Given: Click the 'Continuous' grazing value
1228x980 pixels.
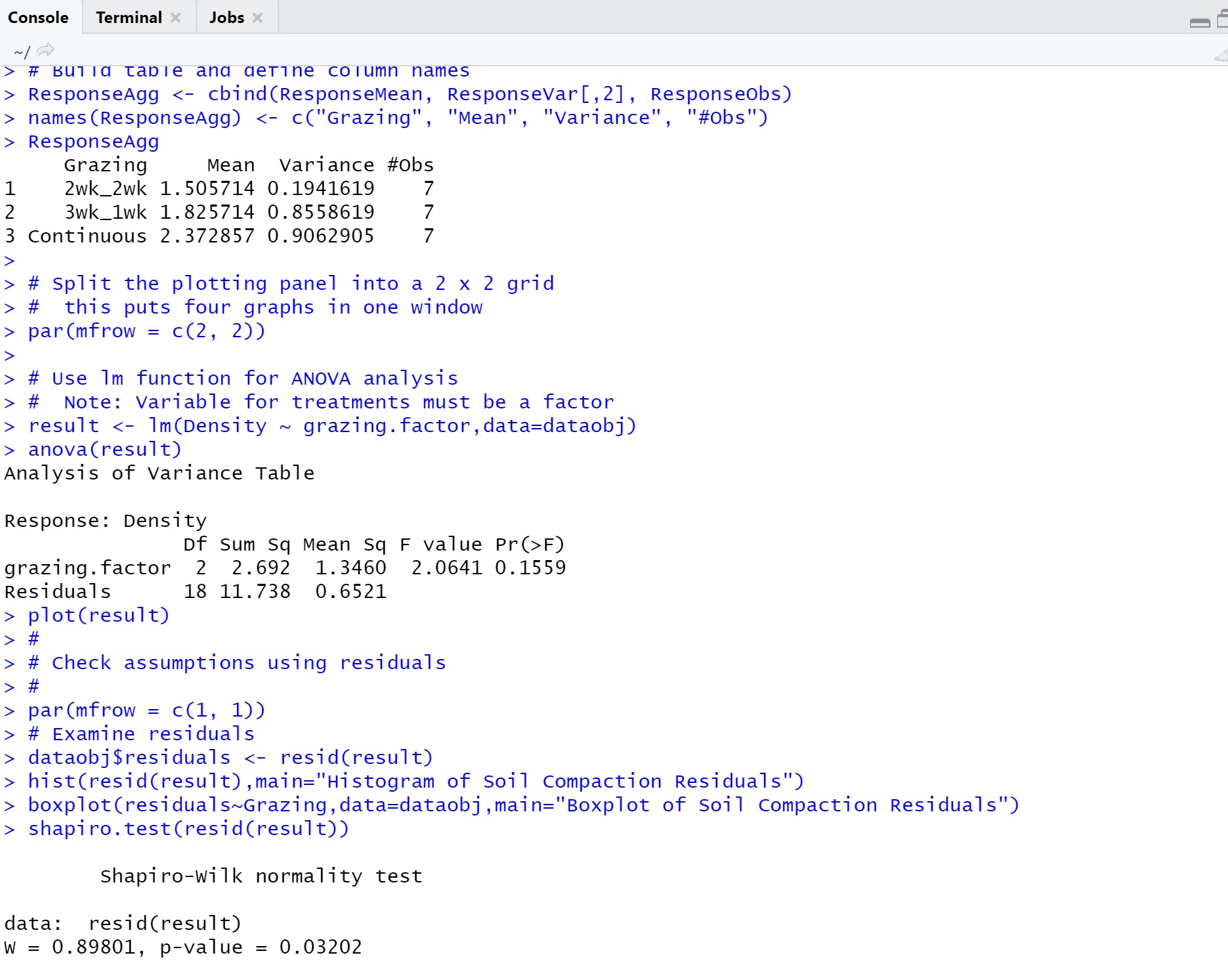Looking at the screenshot, I should tap(87, 236).
